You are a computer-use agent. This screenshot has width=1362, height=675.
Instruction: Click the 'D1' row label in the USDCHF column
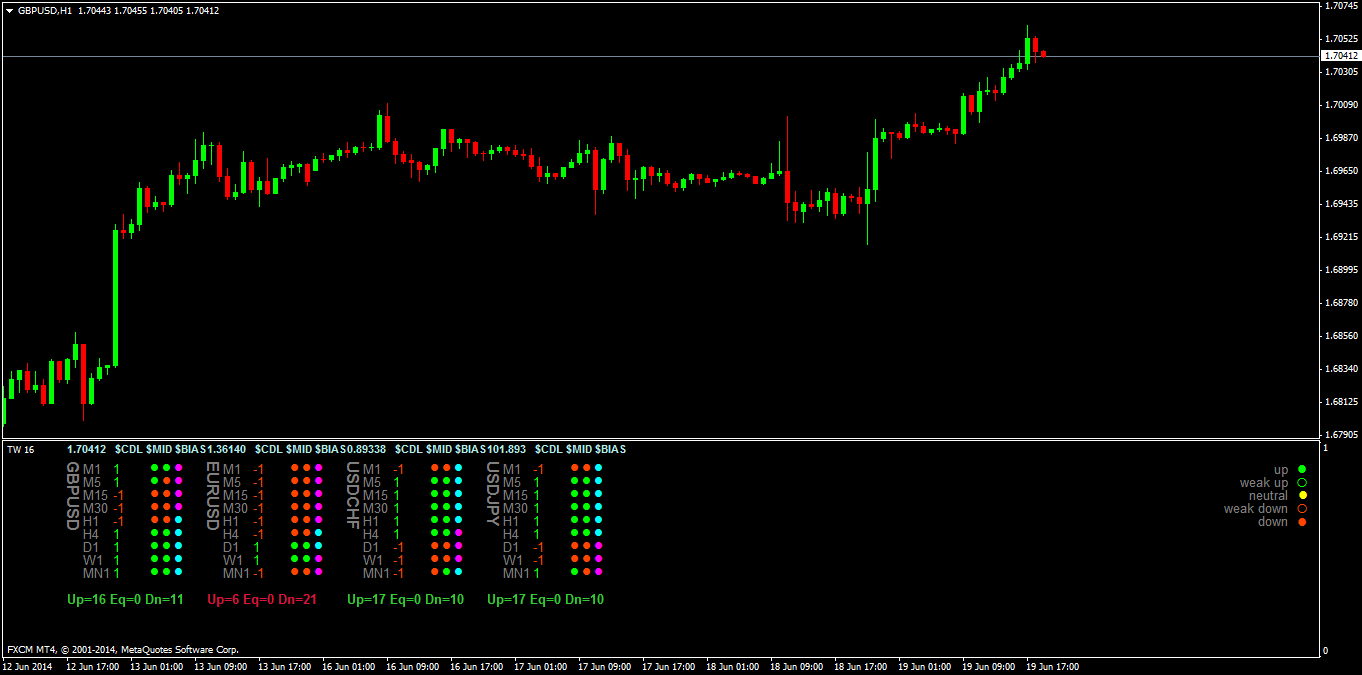coord(371,547)
